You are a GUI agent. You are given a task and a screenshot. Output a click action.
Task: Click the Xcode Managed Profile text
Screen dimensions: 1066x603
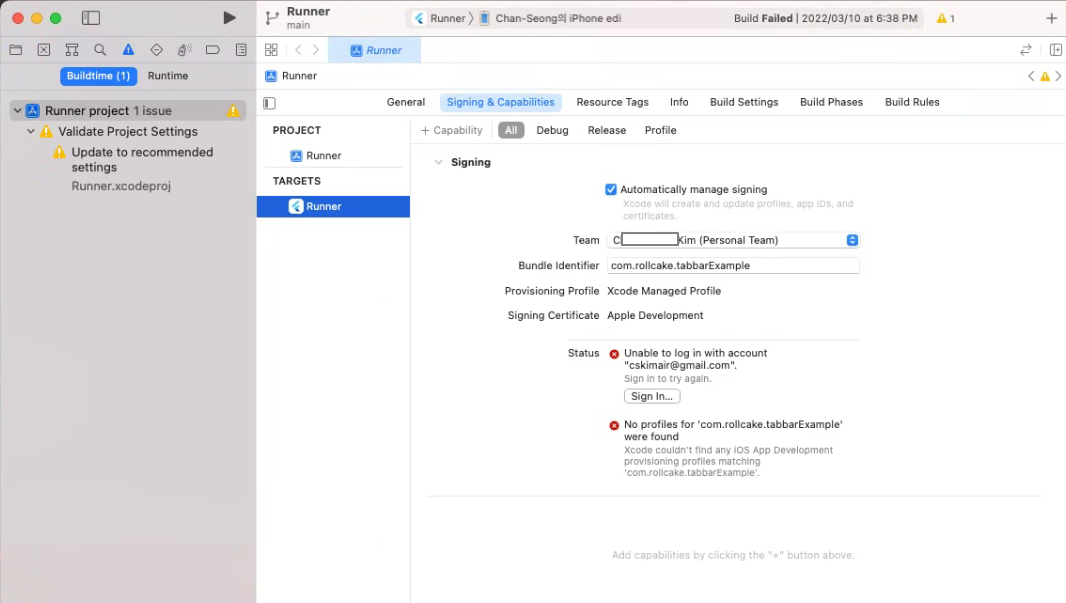point(664,291)
